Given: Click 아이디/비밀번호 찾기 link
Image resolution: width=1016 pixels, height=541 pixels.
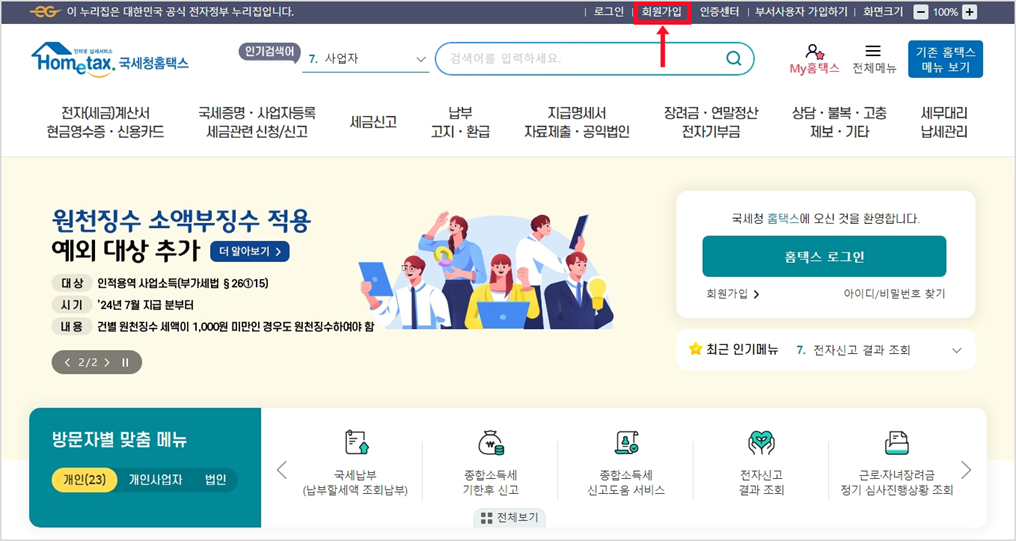Looking at the screenshot, I should click(x=894, y=294).
